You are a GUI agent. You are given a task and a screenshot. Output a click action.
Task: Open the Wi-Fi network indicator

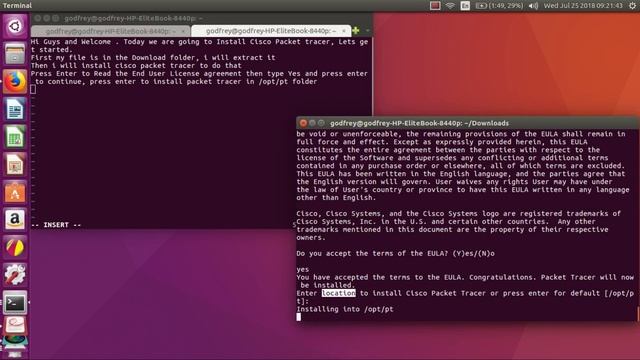(450, 6)
